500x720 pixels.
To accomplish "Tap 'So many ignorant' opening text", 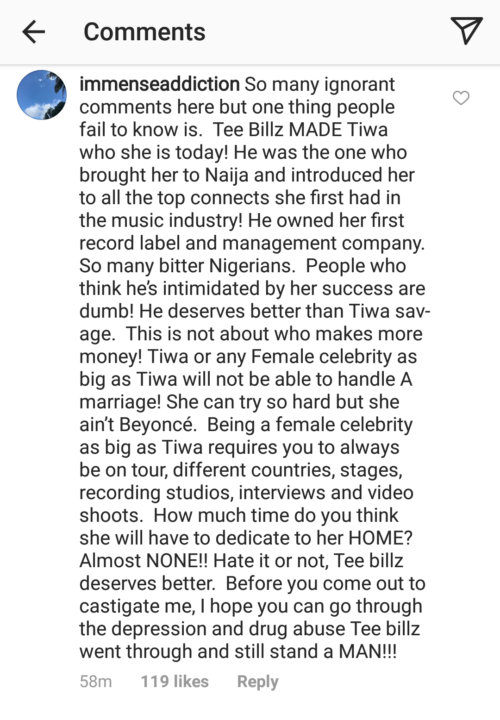I will [x=320, y=84].
